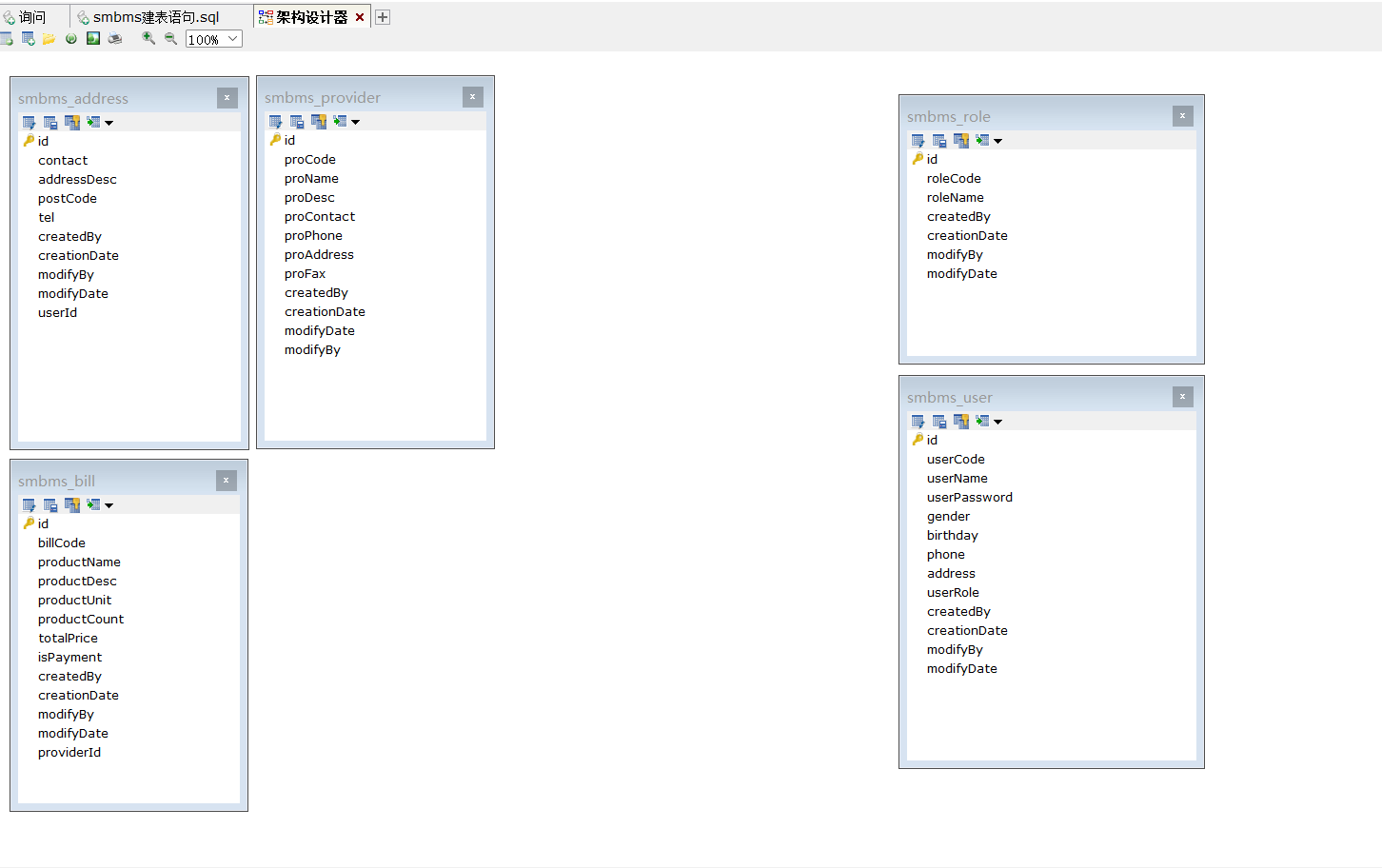Screen dimensions: 1382x868
Task: Select userId column in smbms_address
Action: [x=57, y=312]
